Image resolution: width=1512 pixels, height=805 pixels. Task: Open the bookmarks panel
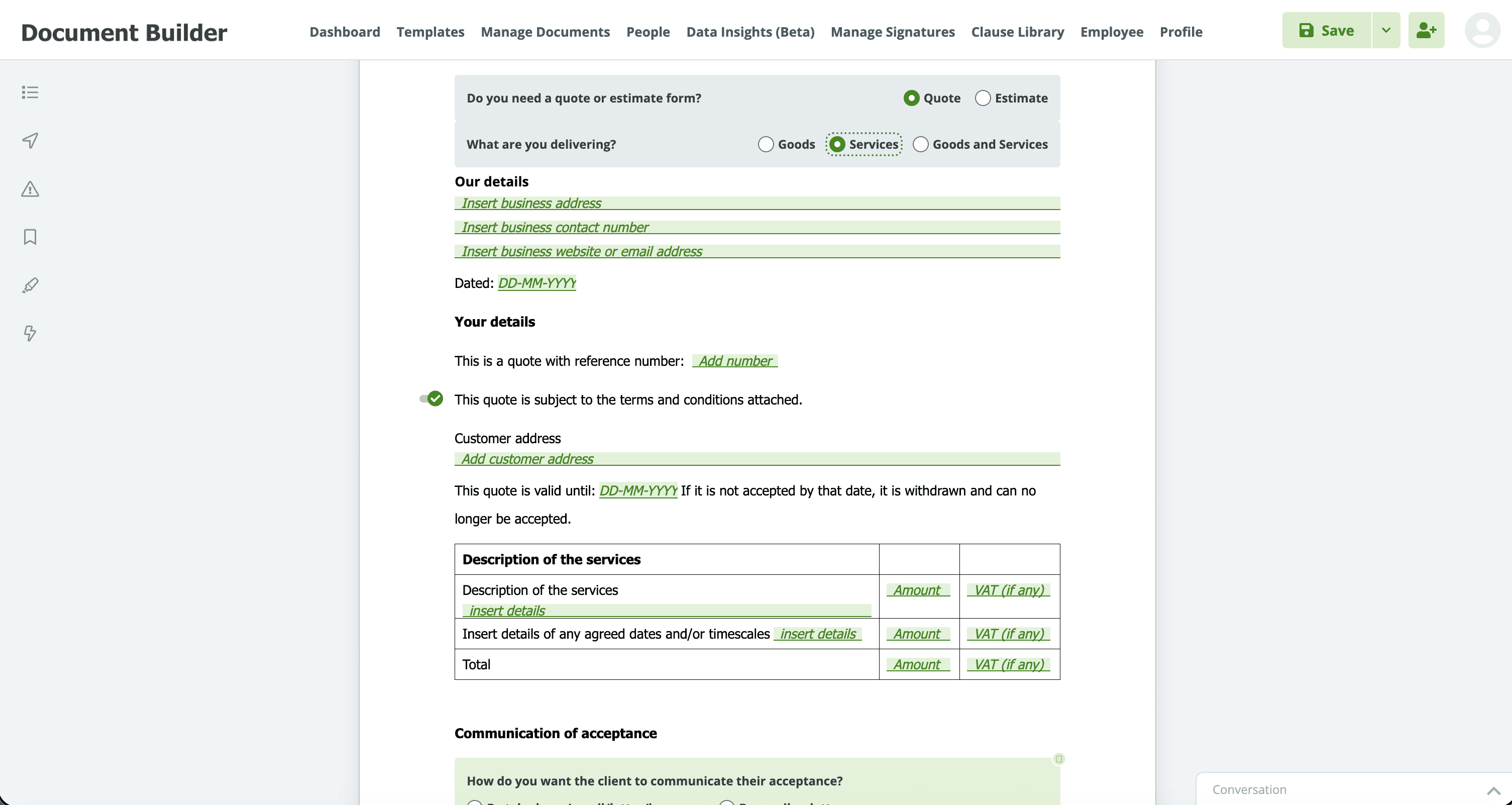pyautogui.click(x=29, y=237)
